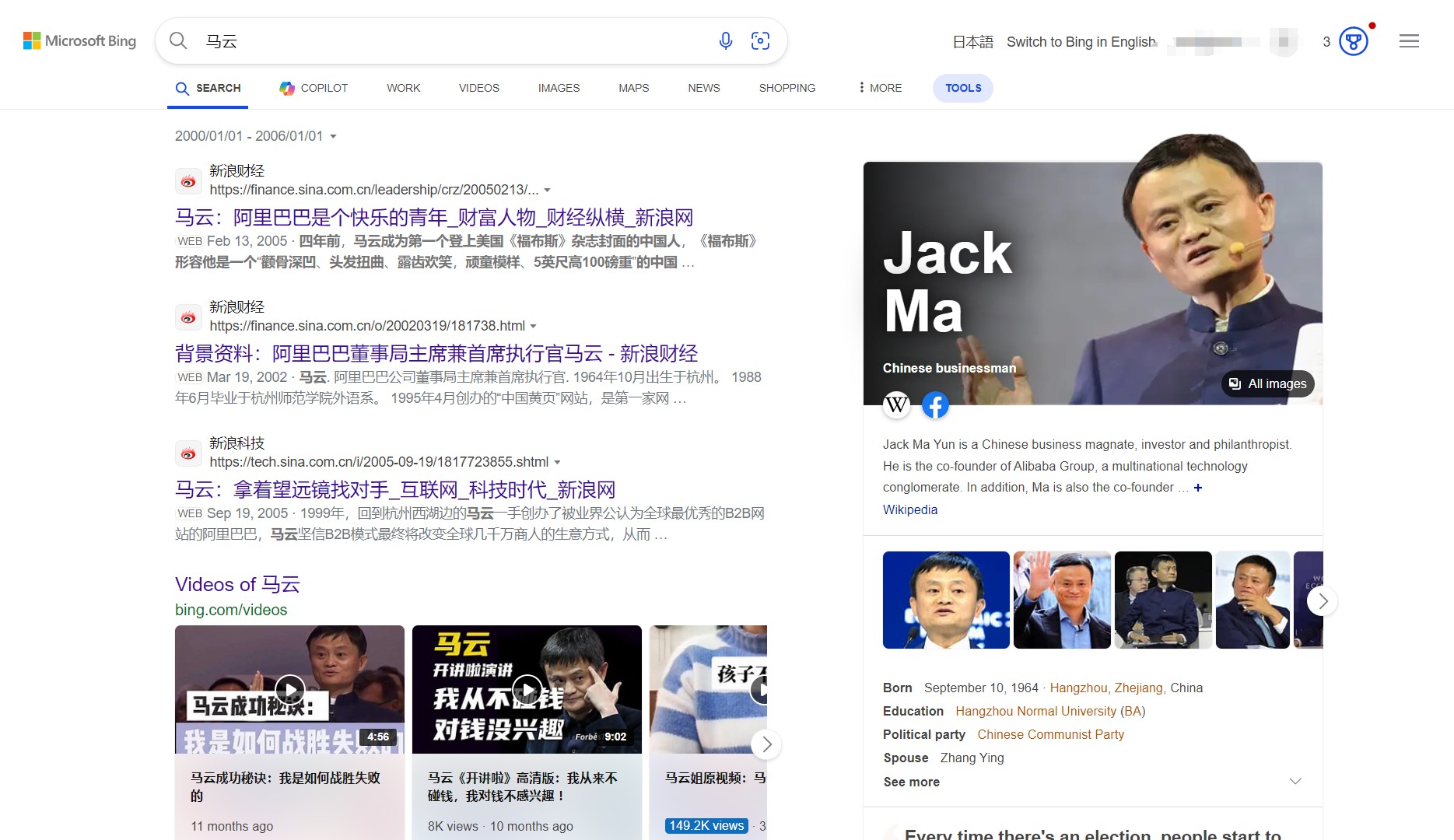Screen dimensions: 1454x840
Task: Open the Wikipedia icon on Jack Ma card
Action: tap(896, 404)
